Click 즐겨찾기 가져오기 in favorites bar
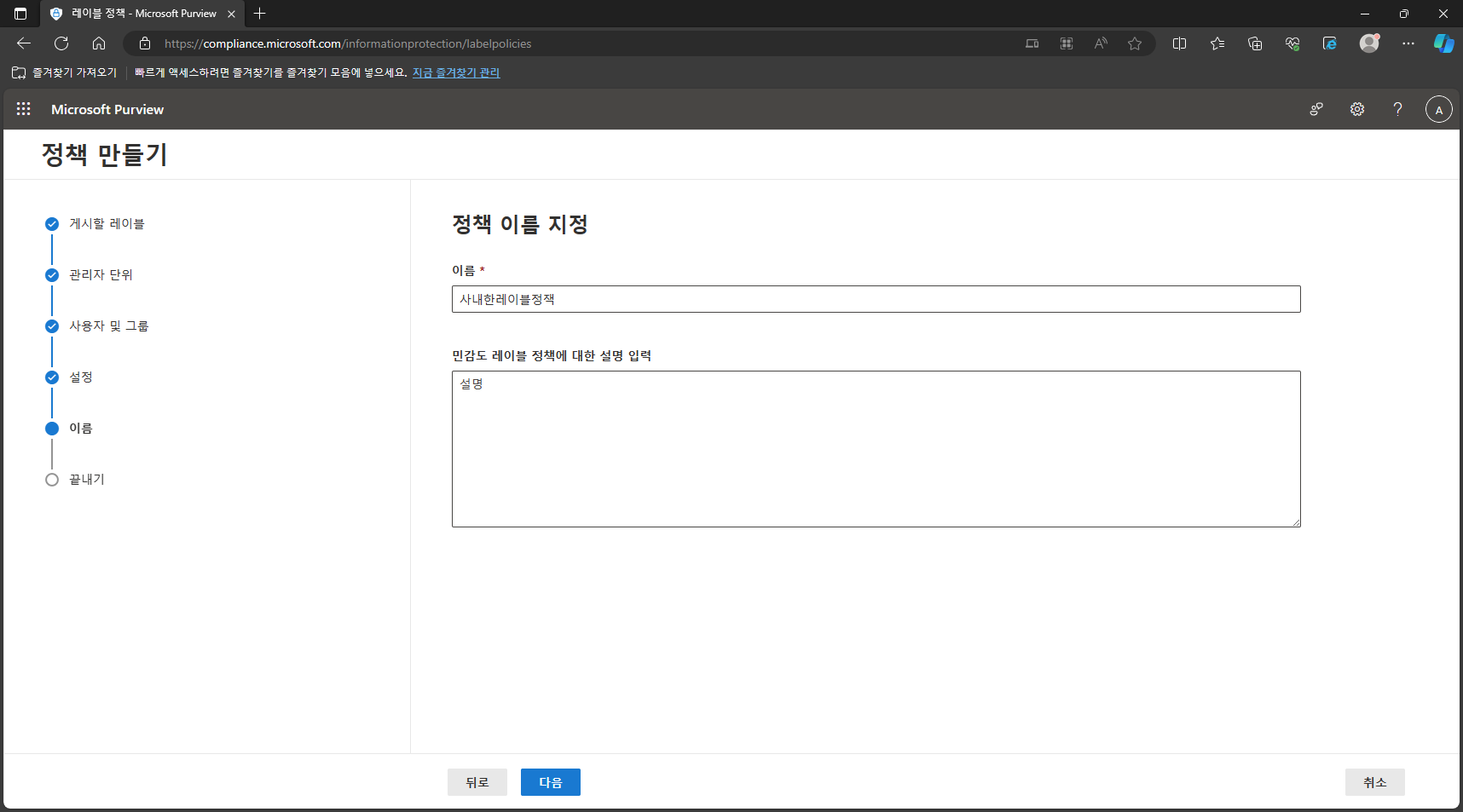1463x812 pixels. point(65,72)
